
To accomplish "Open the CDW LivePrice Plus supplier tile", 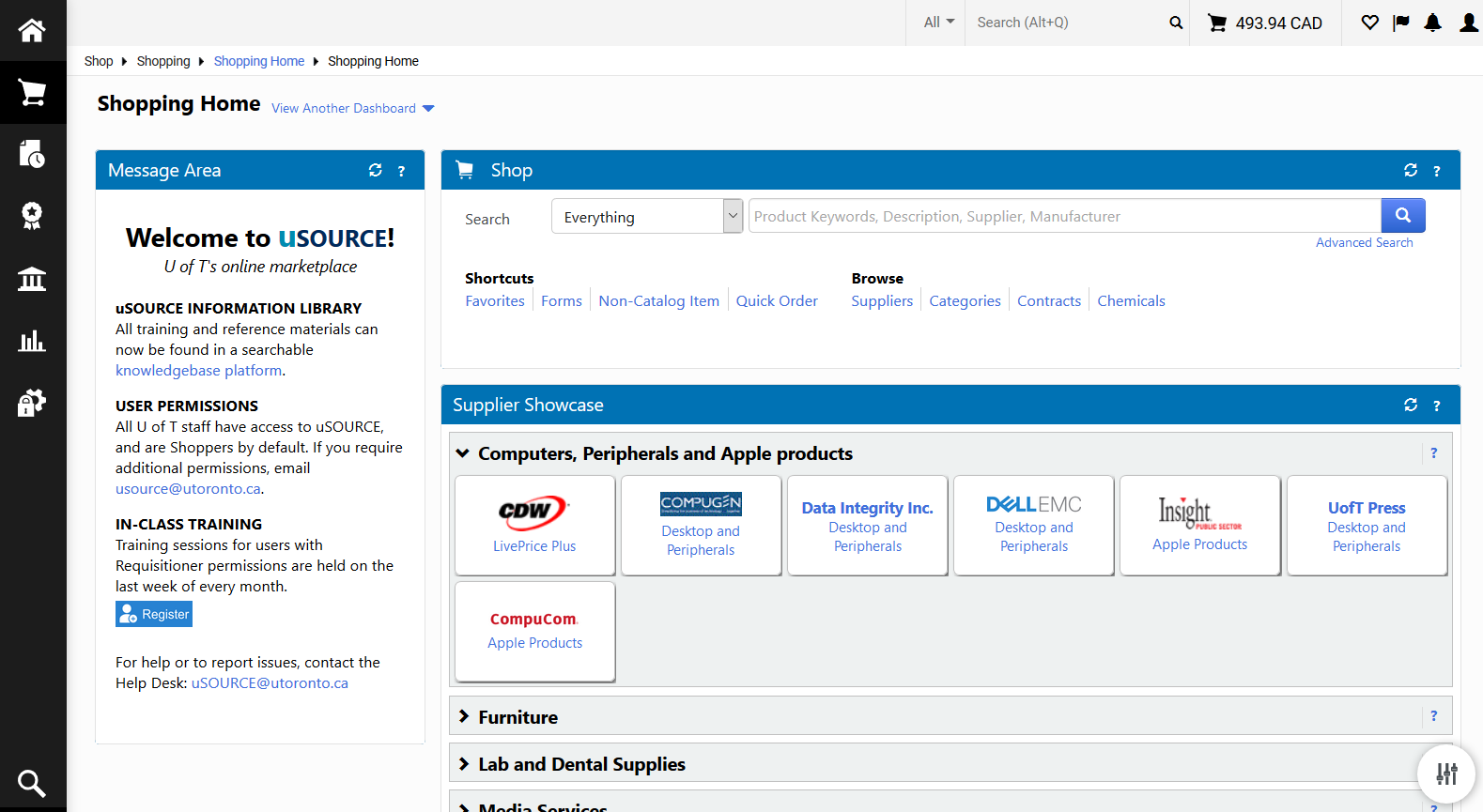I will pos(534,525).
